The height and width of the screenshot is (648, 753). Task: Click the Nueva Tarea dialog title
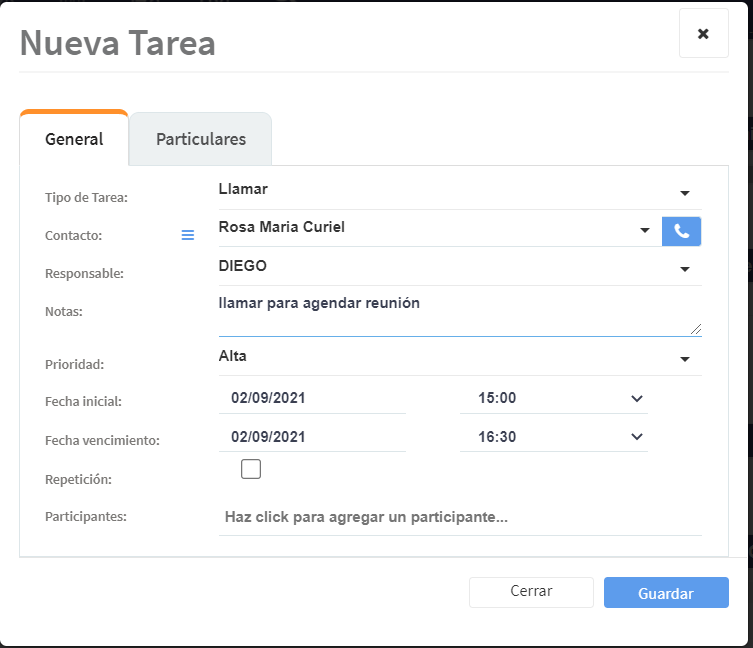pos(118,43)
